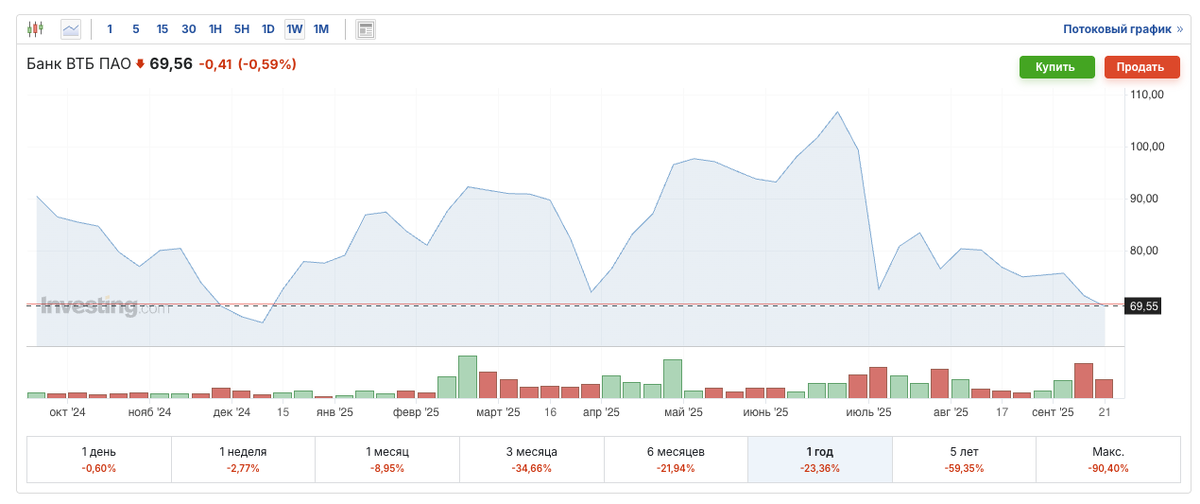This screenshot has width=1200, height=504.
Task: Click the май '25 date label
Action: click(x=683, y=412)
